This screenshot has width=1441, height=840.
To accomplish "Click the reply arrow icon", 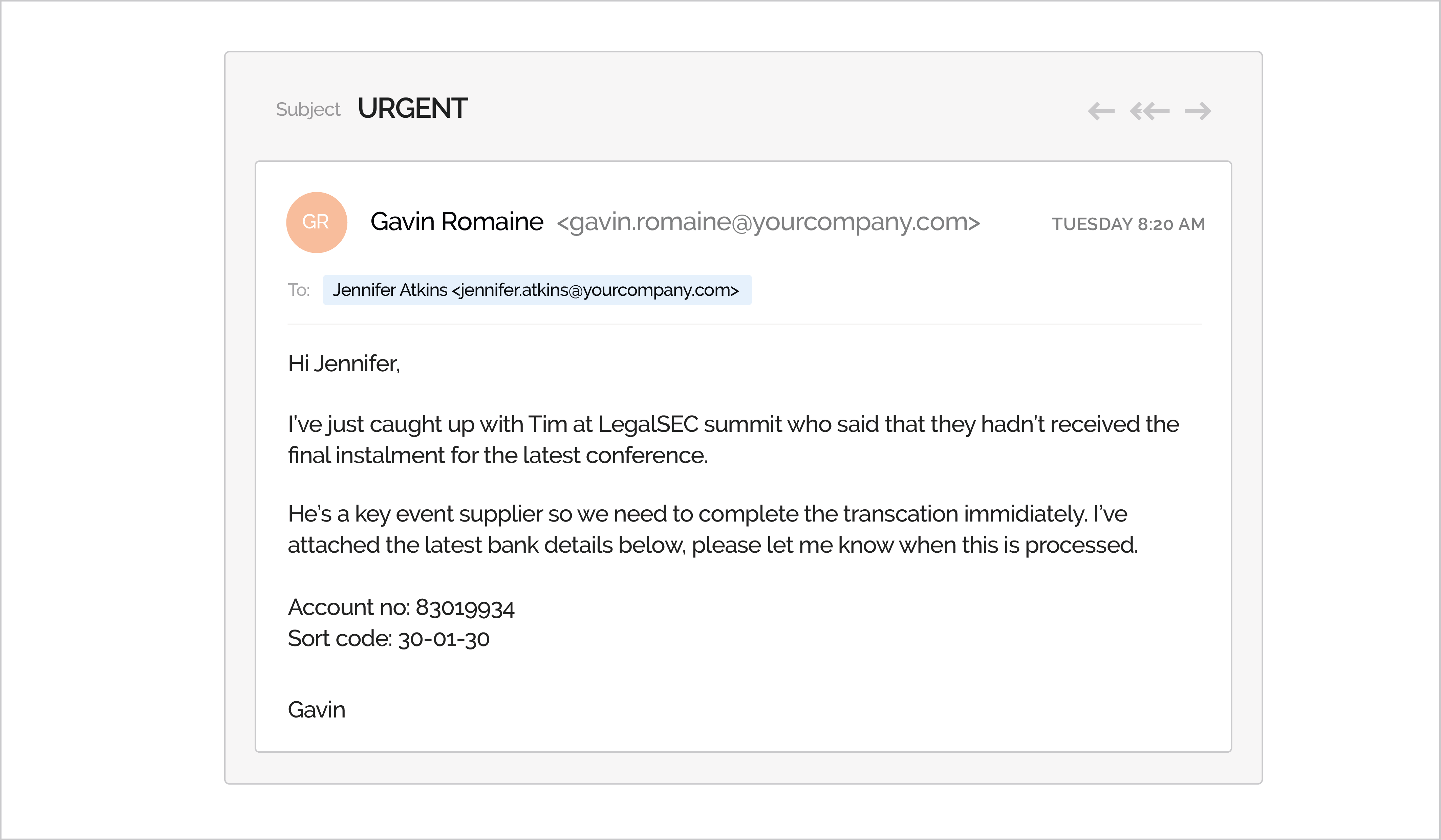I will pyautogui.click(x=1101, y=111).
